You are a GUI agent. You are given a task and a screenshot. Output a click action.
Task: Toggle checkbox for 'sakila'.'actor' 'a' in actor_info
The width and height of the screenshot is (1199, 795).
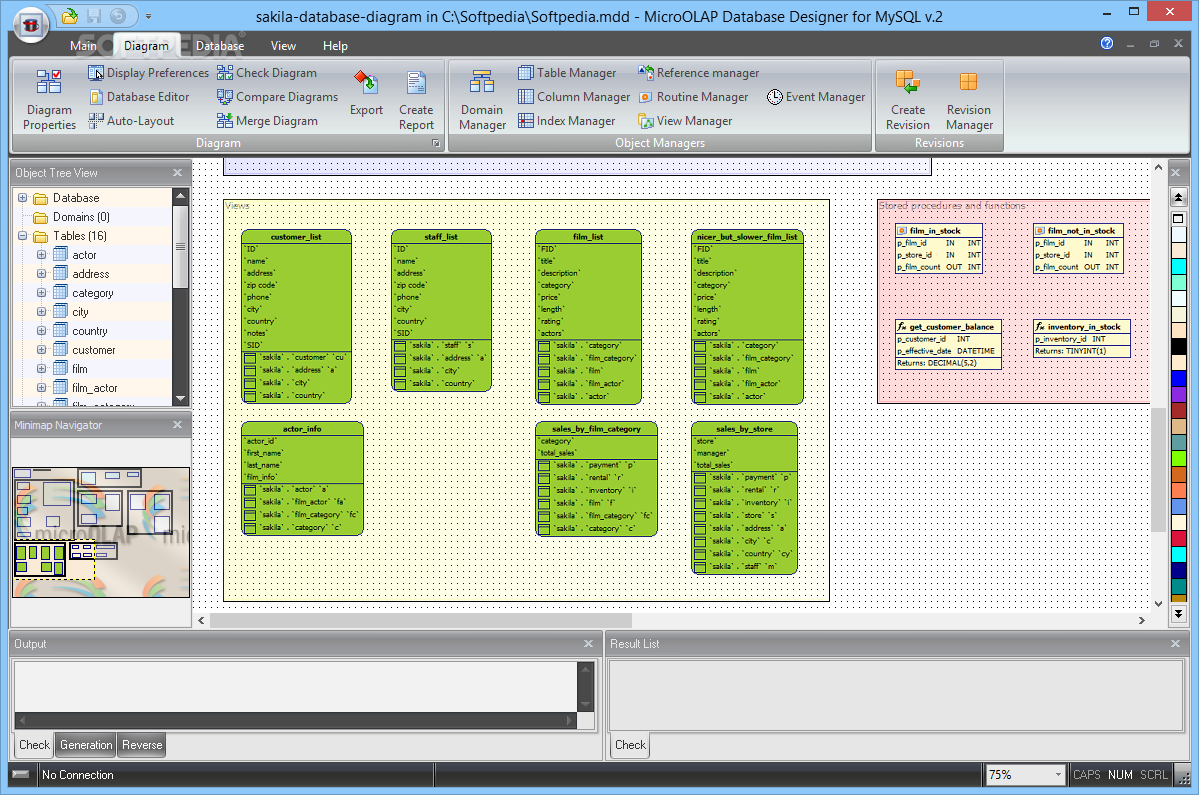(x=250, y=489)
